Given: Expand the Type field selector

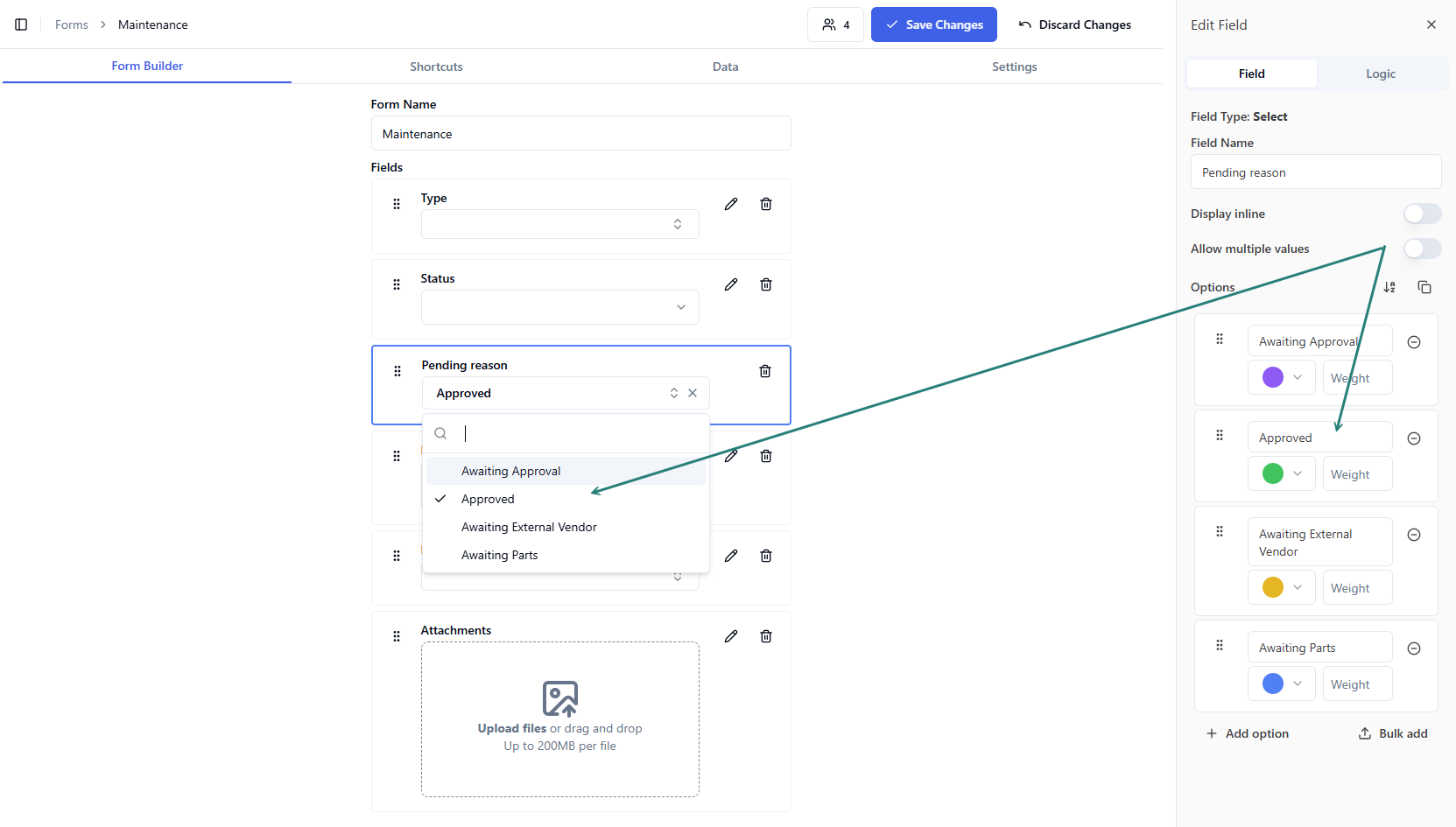Looking at the screenshot, I should tap(559, 224).
